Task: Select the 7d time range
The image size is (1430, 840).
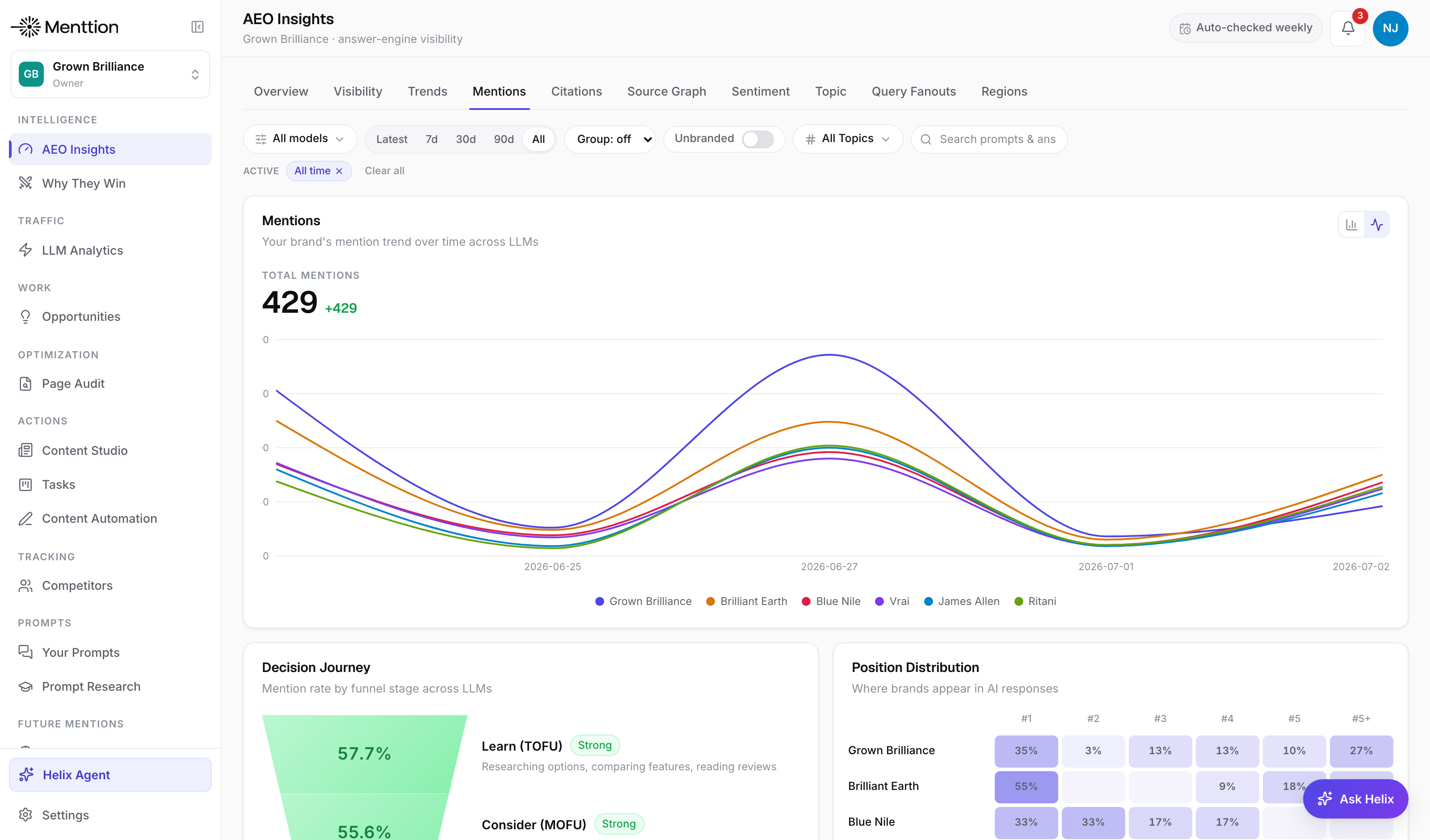Action: pos(431,139)
